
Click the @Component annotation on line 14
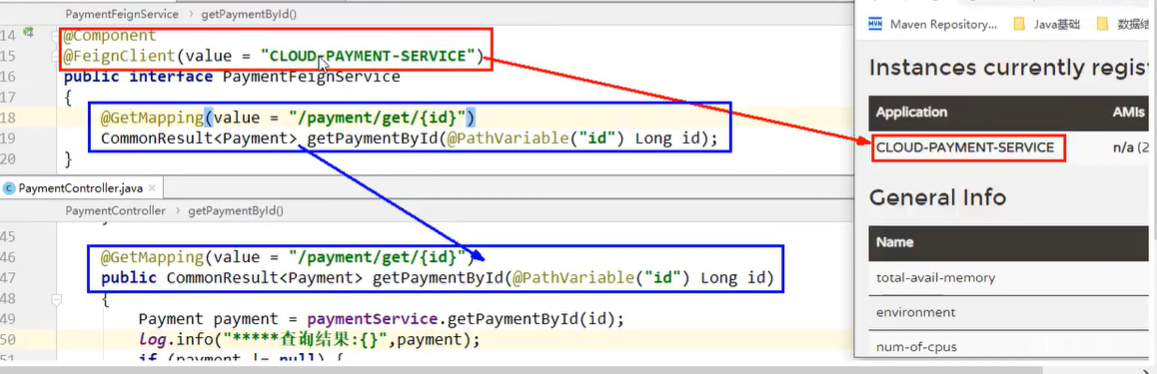[110, 35]
